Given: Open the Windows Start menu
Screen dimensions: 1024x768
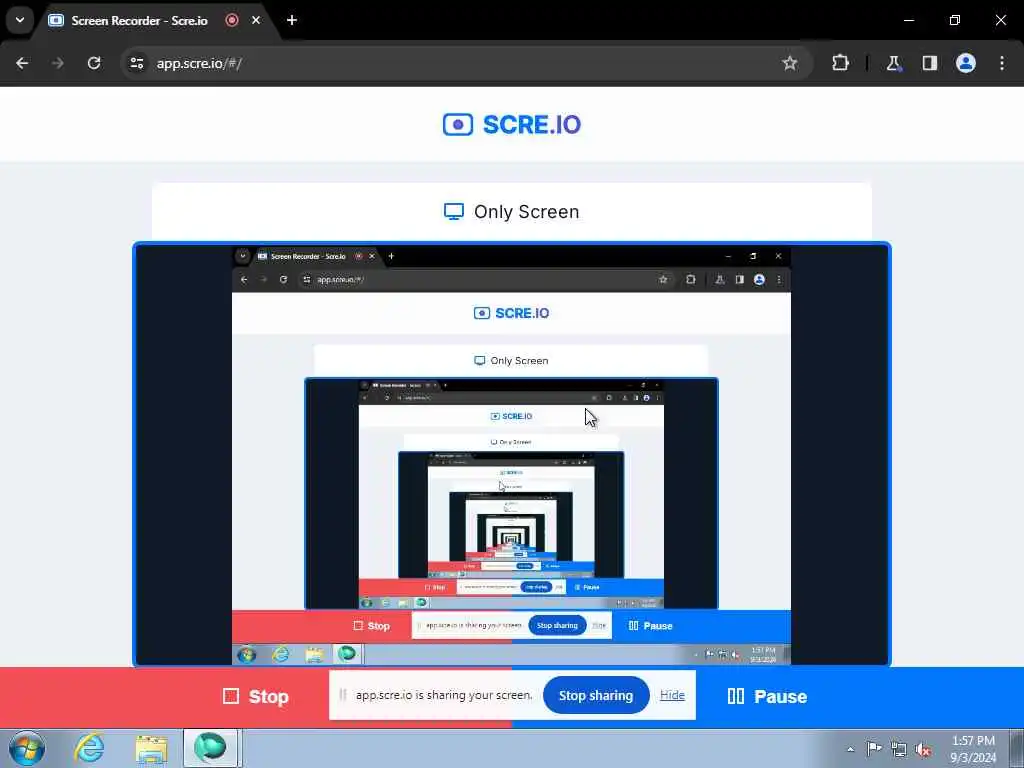Looking at the screenshot, I should point(27,748).
